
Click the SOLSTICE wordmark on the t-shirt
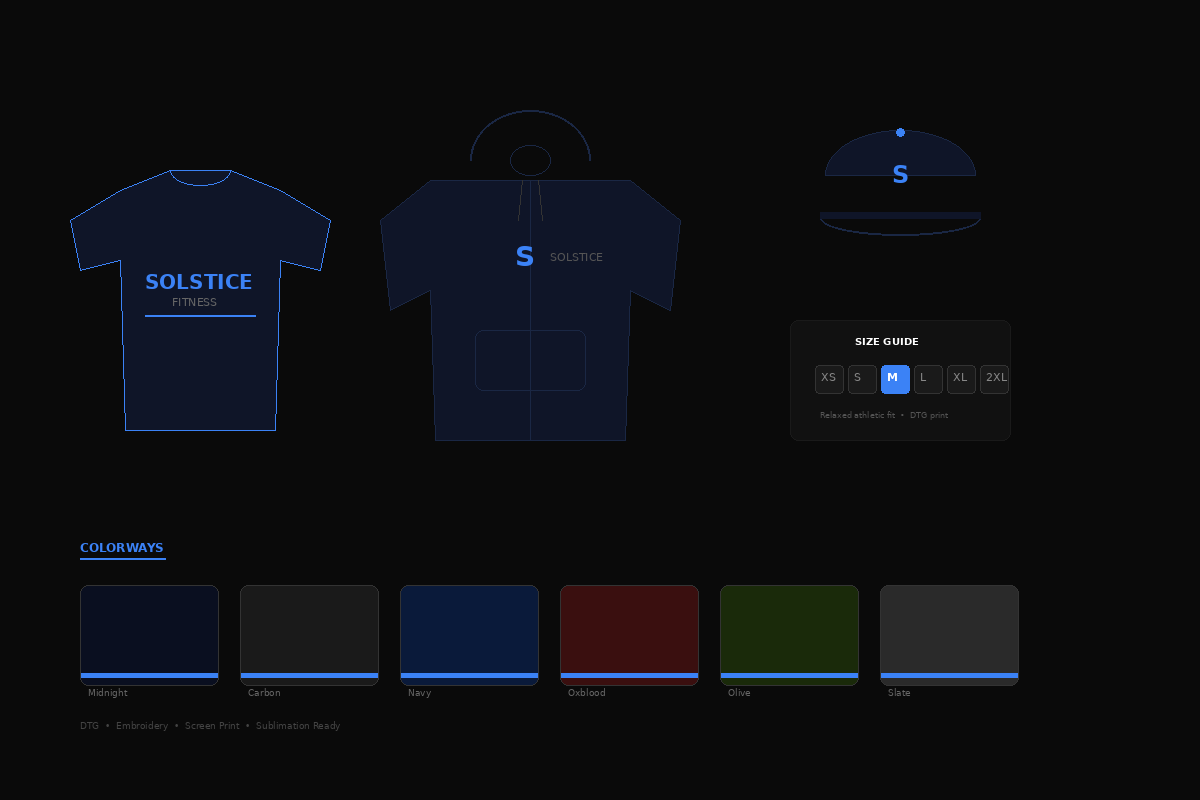click(199, 282)
